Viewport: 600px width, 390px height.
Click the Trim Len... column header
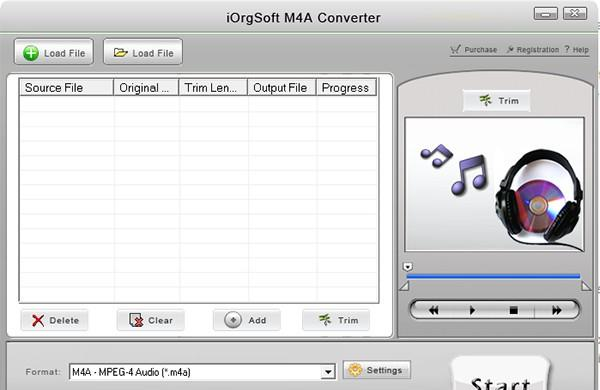pyautogui.click(x=213, y=88)
